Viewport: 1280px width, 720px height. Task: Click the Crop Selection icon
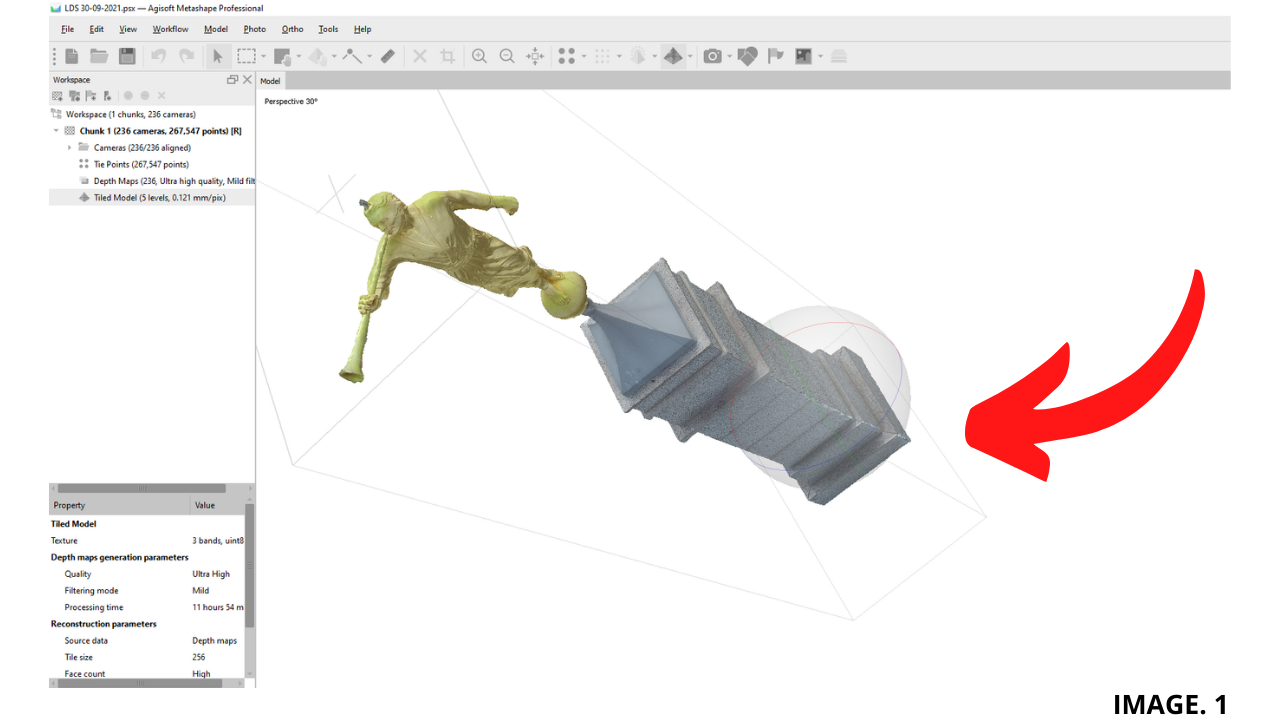coord(448,56)
